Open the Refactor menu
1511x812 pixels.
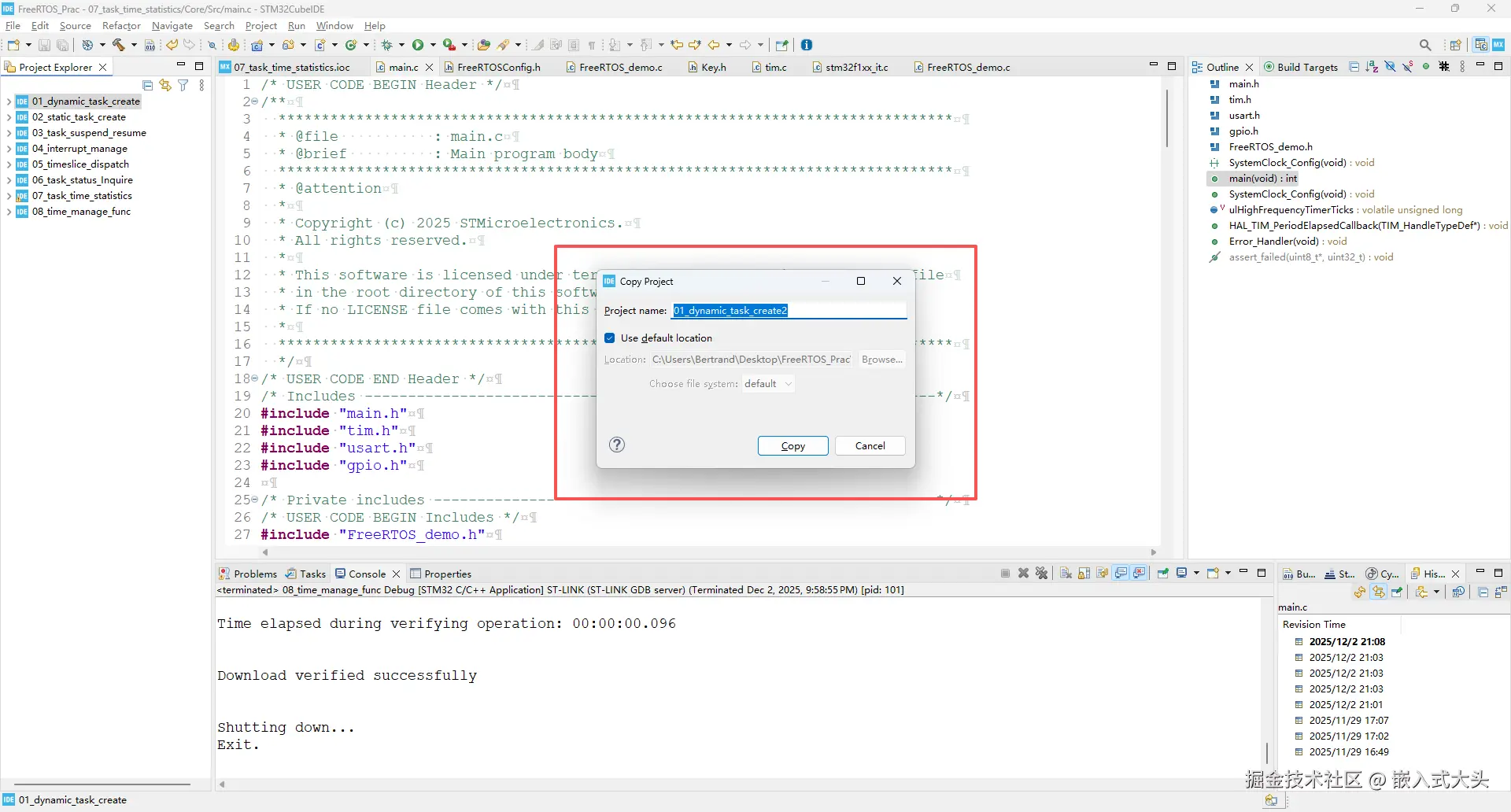pyautogui.click(x=121, y=26)
